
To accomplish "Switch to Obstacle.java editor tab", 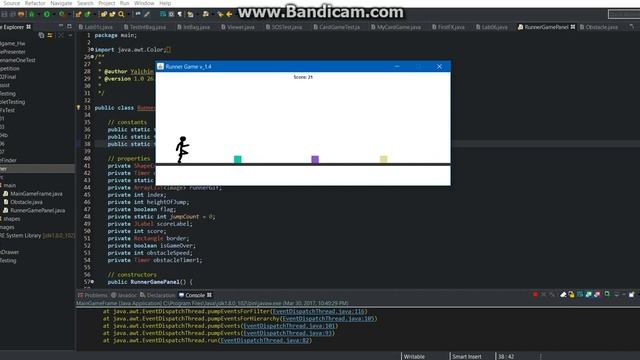I will point(599,27).
